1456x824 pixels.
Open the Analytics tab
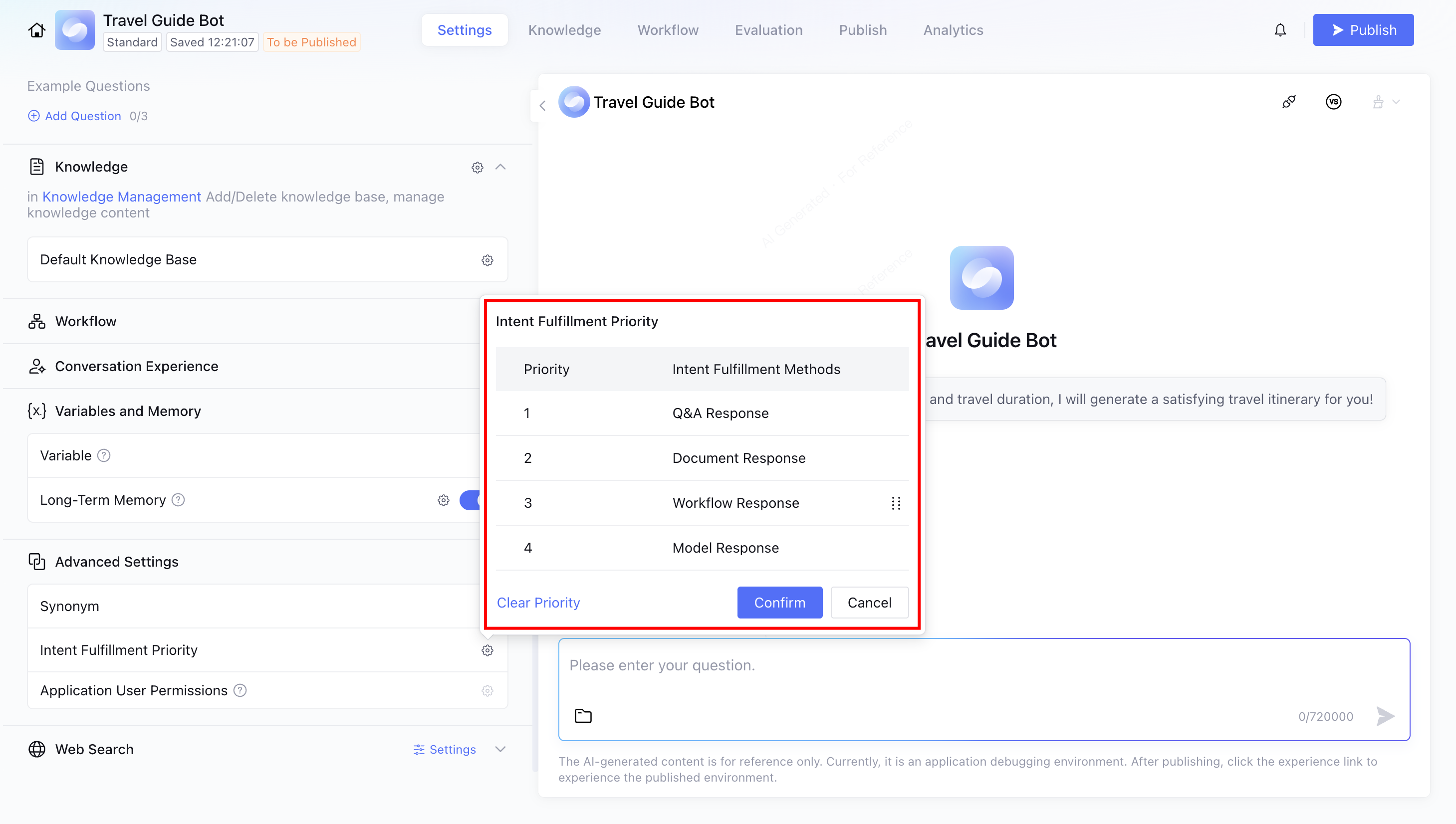point(953,30)
